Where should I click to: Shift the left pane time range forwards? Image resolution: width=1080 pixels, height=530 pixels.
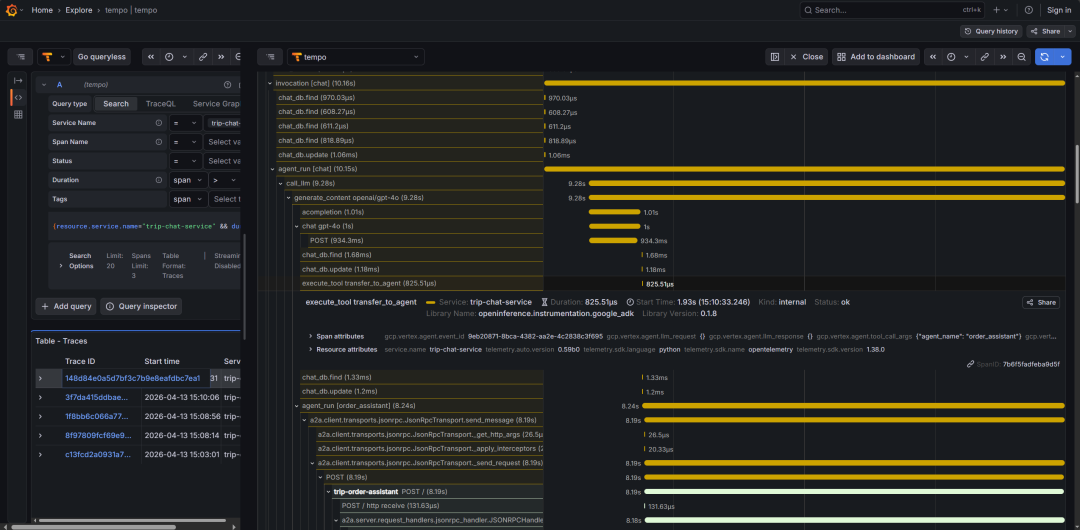click(x=220, y=57)
